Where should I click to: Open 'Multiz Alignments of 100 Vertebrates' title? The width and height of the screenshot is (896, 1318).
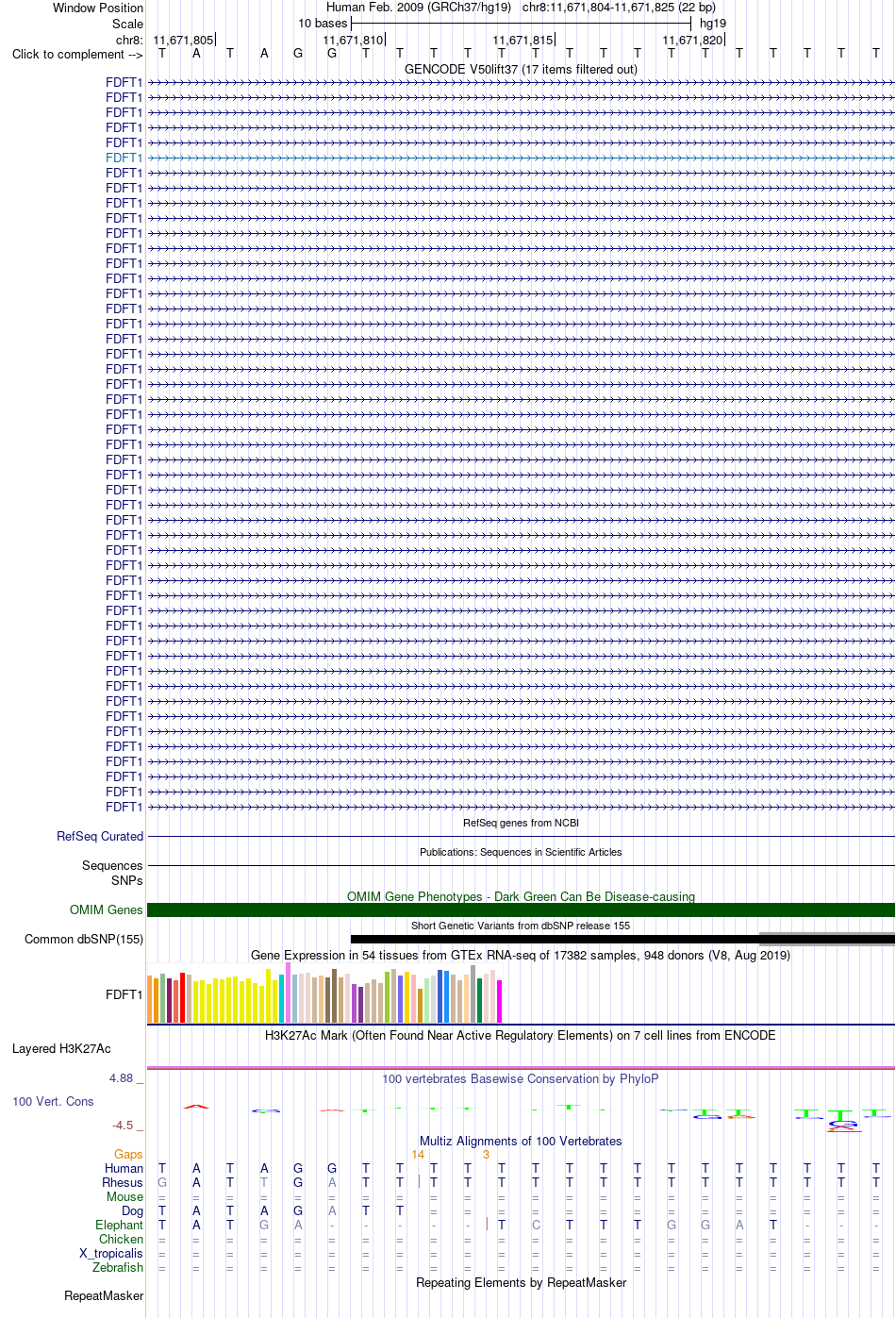point(521,1141)
